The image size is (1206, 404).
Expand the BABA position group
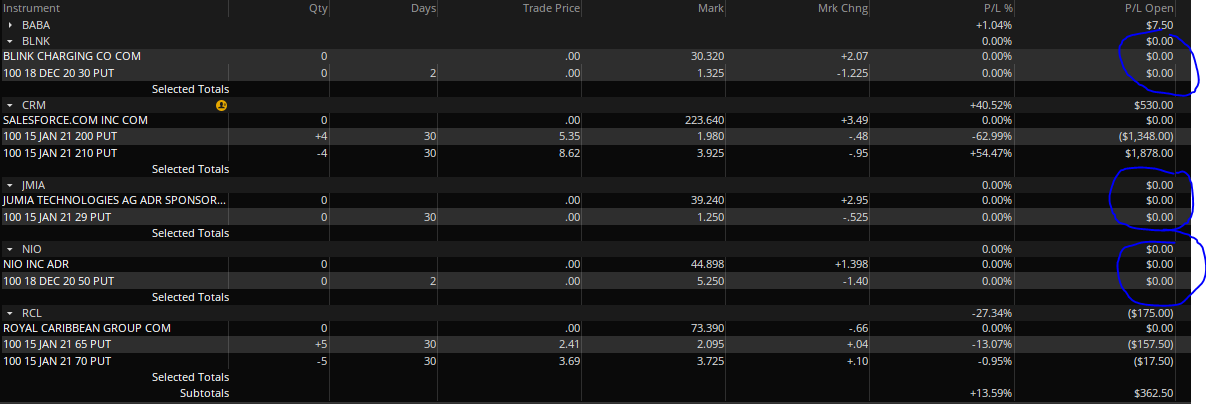pos(9,24)
